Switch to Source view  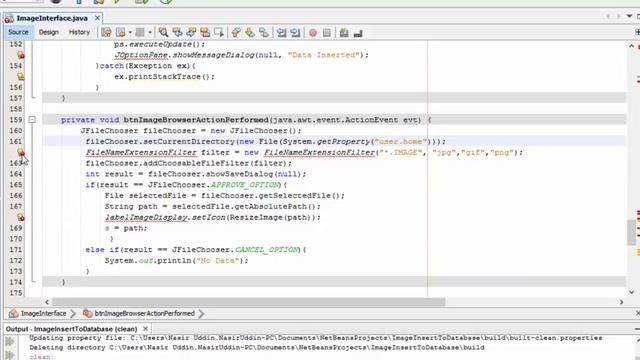18,32
